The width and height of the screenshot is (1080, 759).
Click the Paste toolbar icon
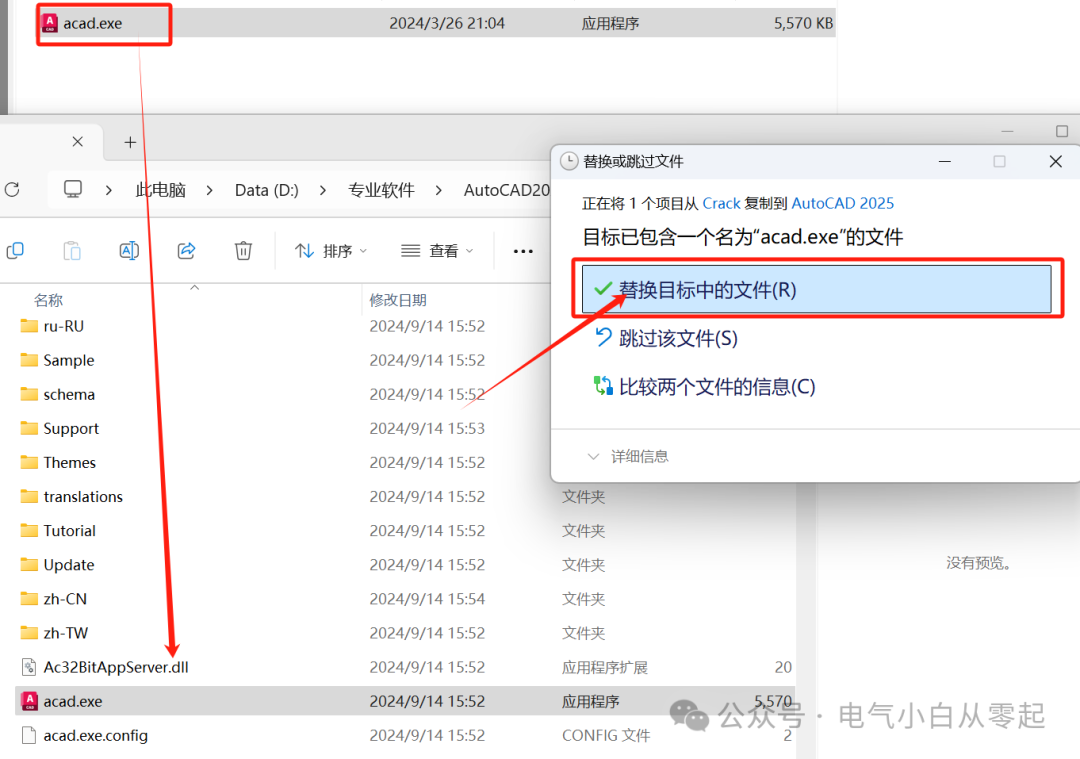[72, 251]
